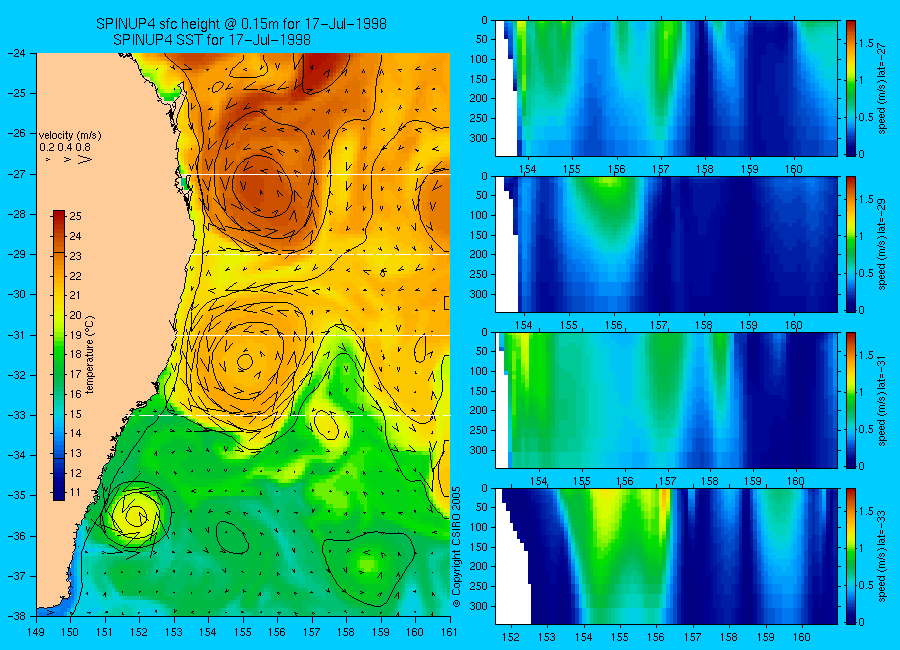The height and width of the screenshot is (650, 900).
Task: Click the "velocity (m/s)" legend label
Action: tap(70, 136)
